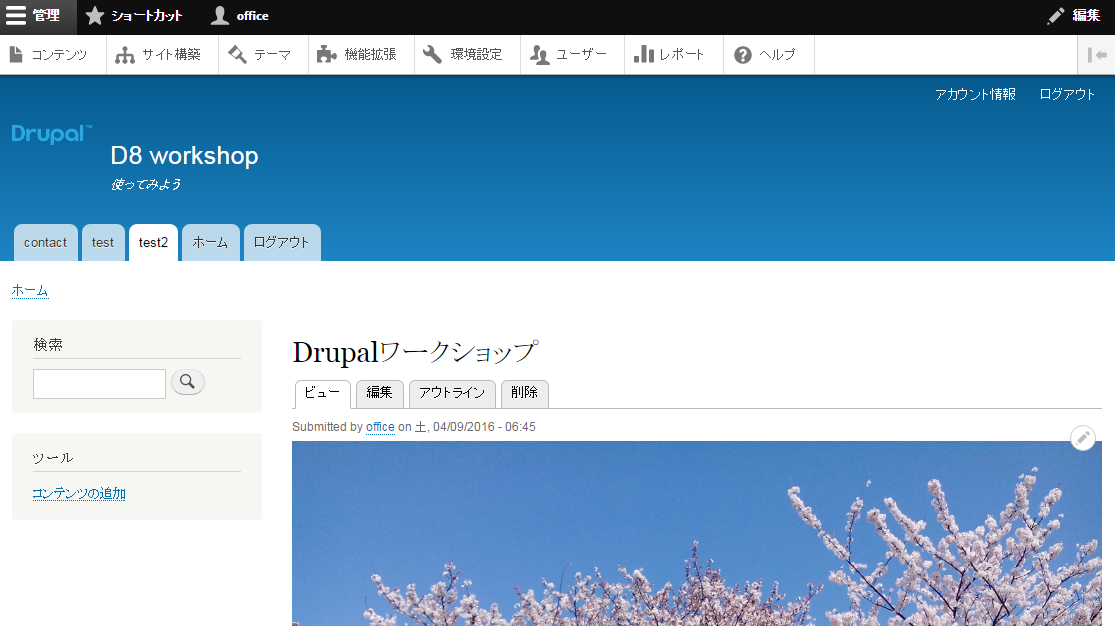This screenshot has width=1115, height=626.
Task: Click the D8 workshop site title
Action: coord(184,156)
